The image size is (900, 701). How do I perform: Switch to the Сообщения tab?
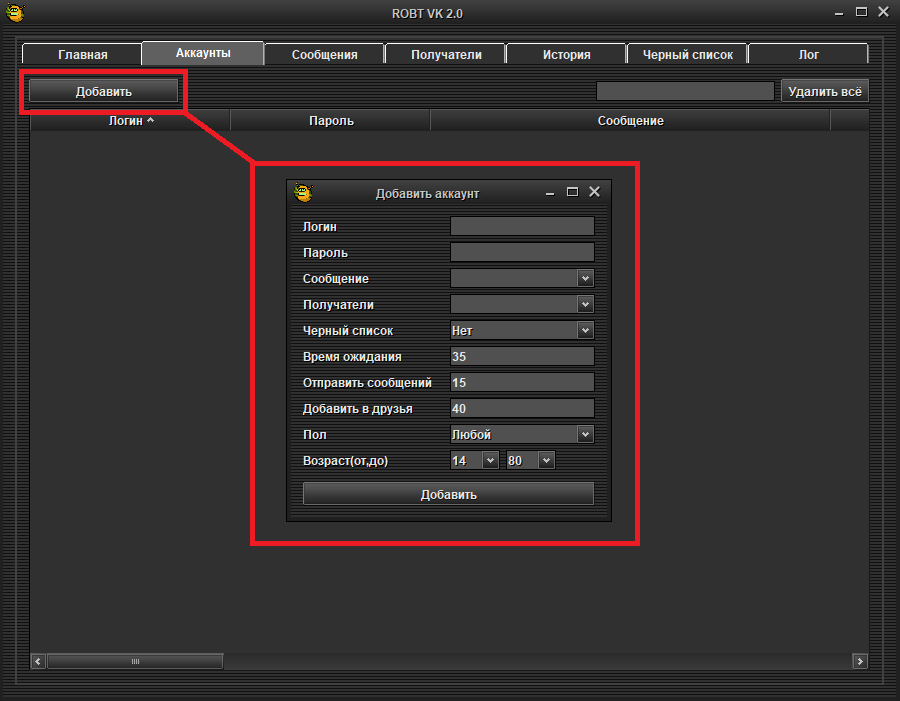324,55
